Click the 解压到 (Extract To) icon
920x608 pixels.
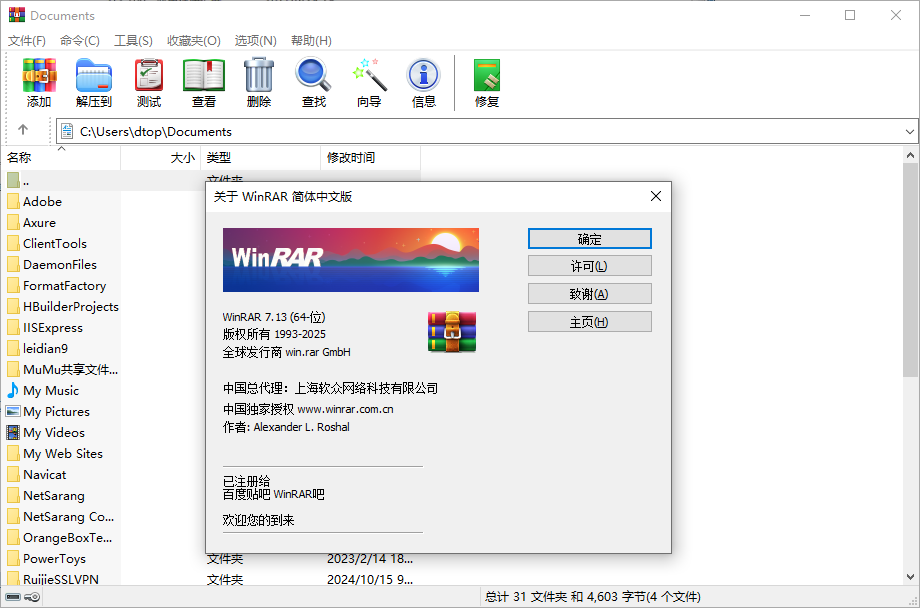coord(93,80)
